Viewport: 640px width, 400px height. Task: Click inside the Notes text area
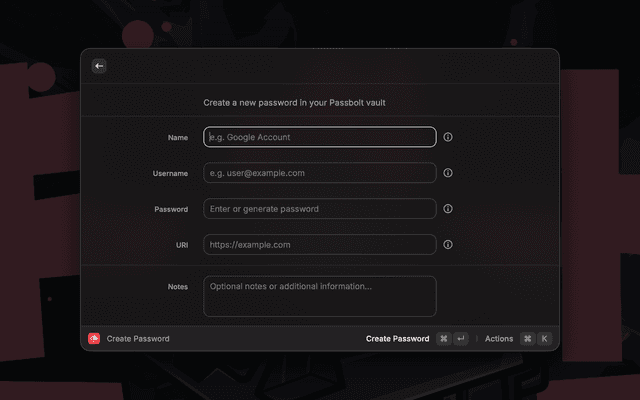(x=320, y=296)
